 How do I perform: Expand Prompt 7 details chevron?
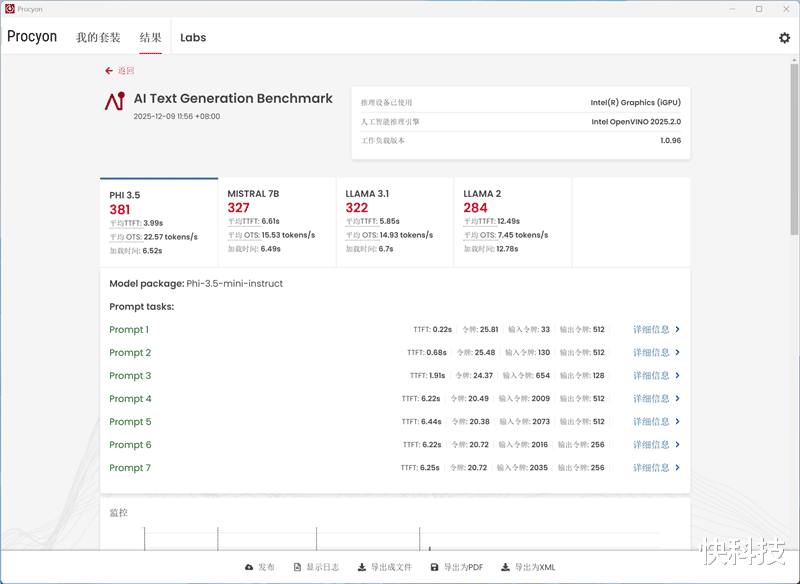pos(678,468)
